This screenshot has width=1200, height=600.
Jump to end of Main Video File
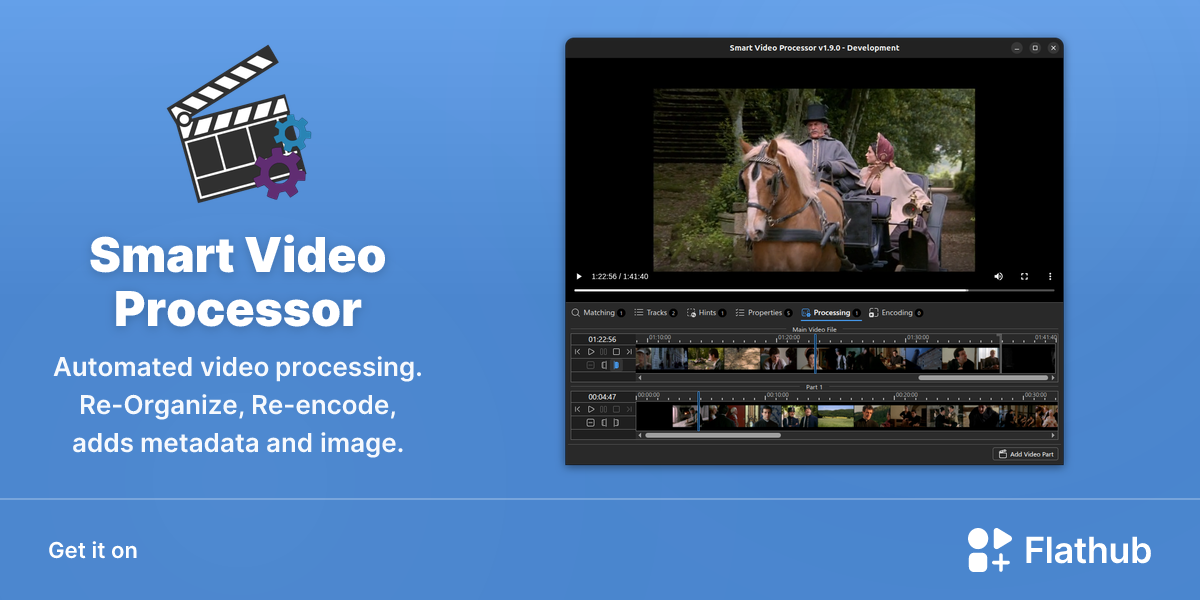tap(629, 352)
